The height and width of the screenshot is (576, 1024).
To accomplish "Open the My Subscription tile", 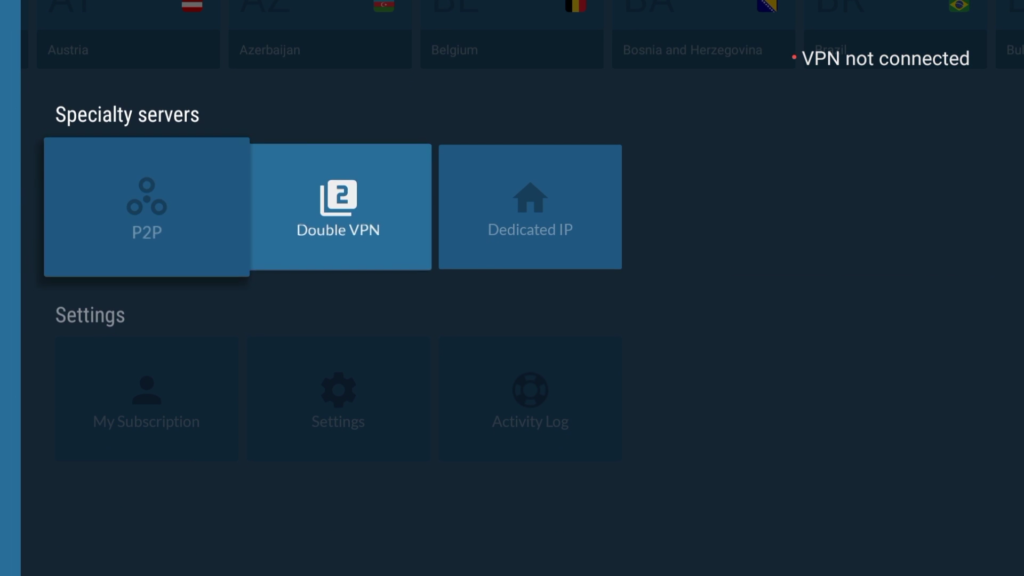I will point(146,399).
